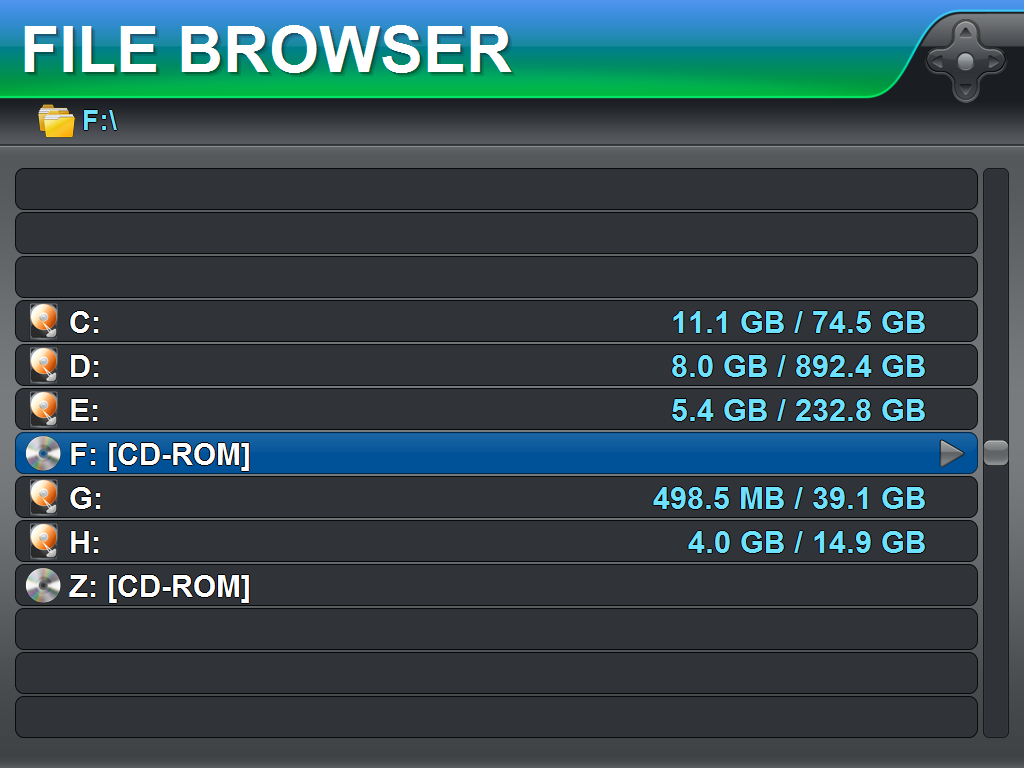Click the D-pad up arrow
Screen dimensions: 1024x768
click(x=965, y=33)
